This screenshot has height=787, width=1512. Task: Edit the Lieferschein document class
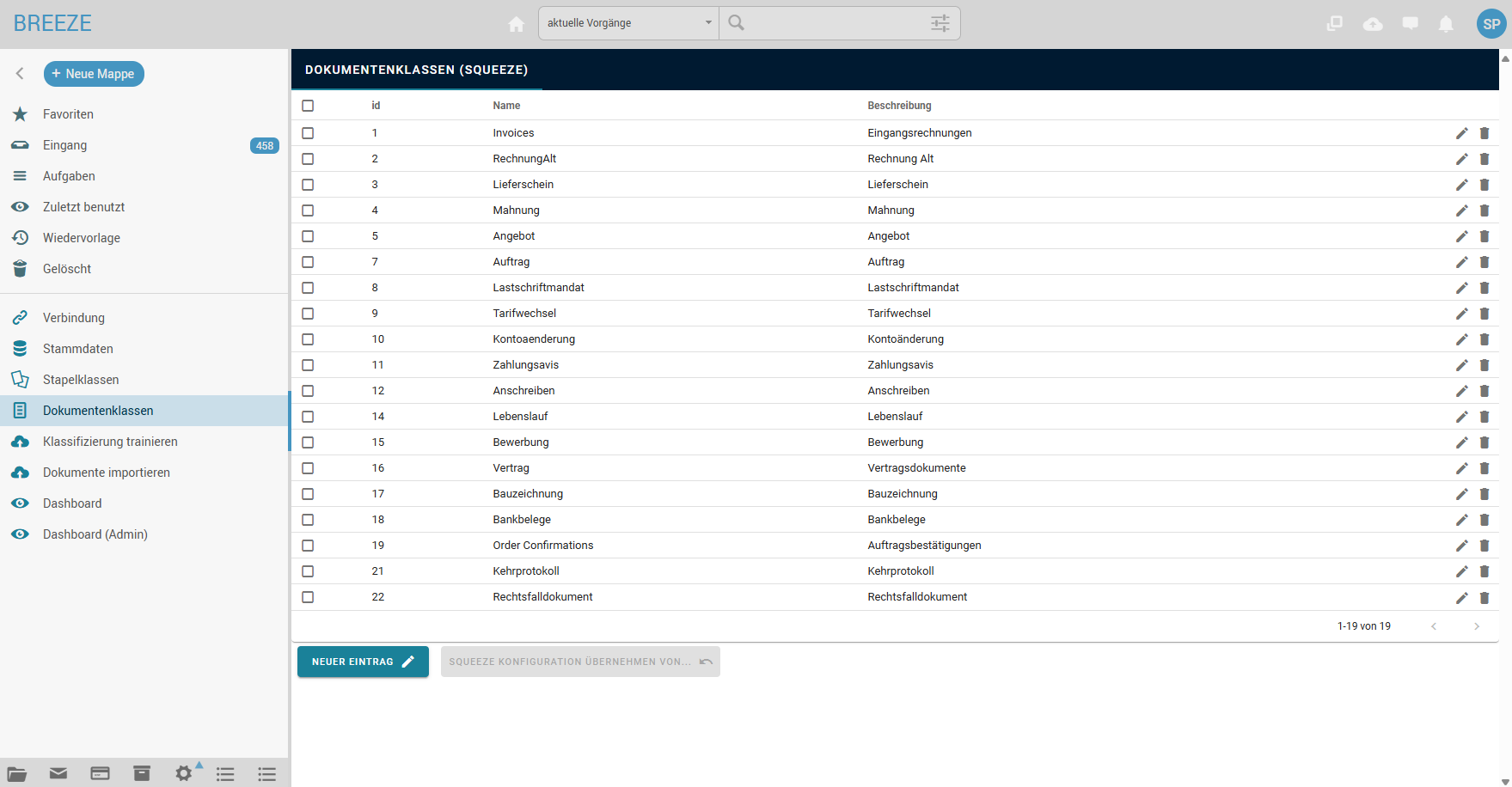click(x=1461, y=185)
